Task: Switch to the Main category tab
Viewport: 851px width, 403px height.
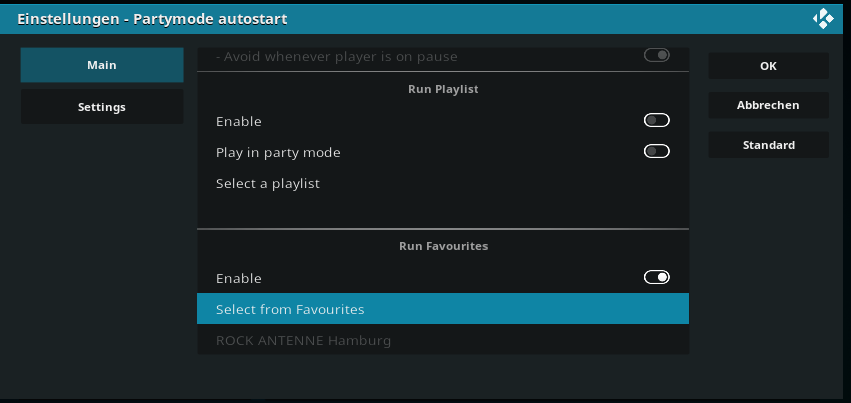Action: pos(102,65)
